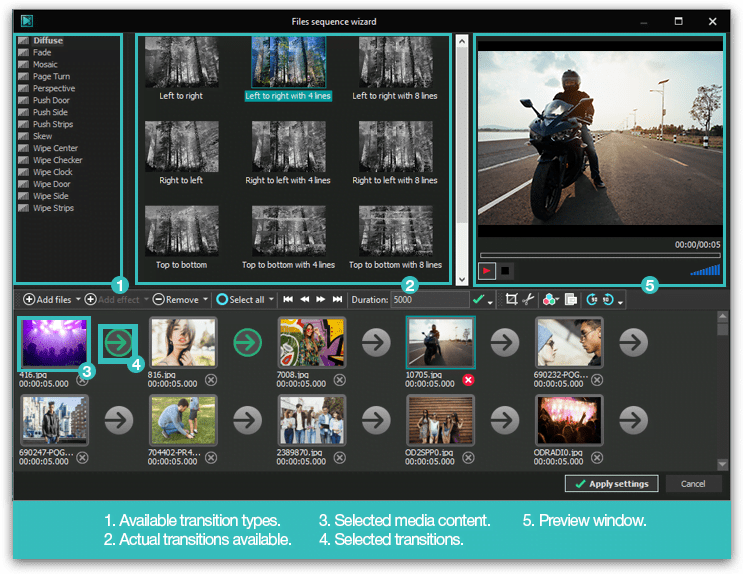Select transition arrow after 816.jpg
Viewport: 743px width, 574px height.
[248, 342]
